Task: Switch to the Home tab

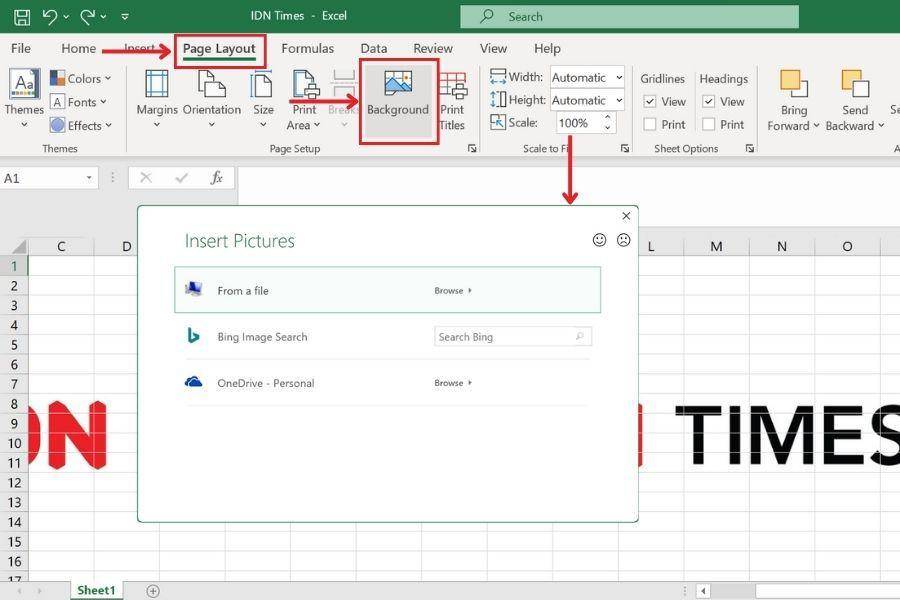Action: pyautogui.click(x=79, y=49)
